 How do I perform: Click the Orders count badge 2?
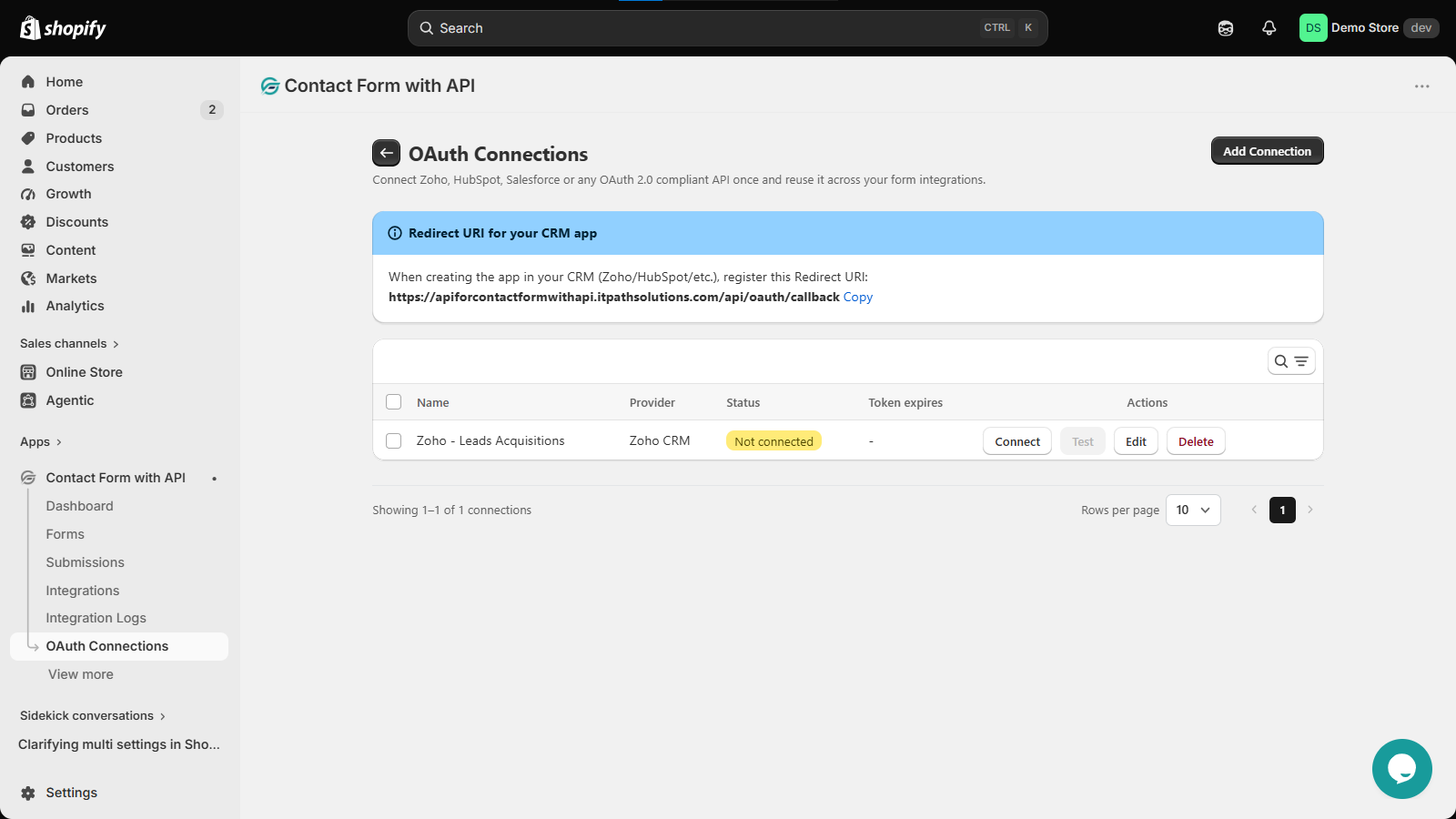pos(212,110)
